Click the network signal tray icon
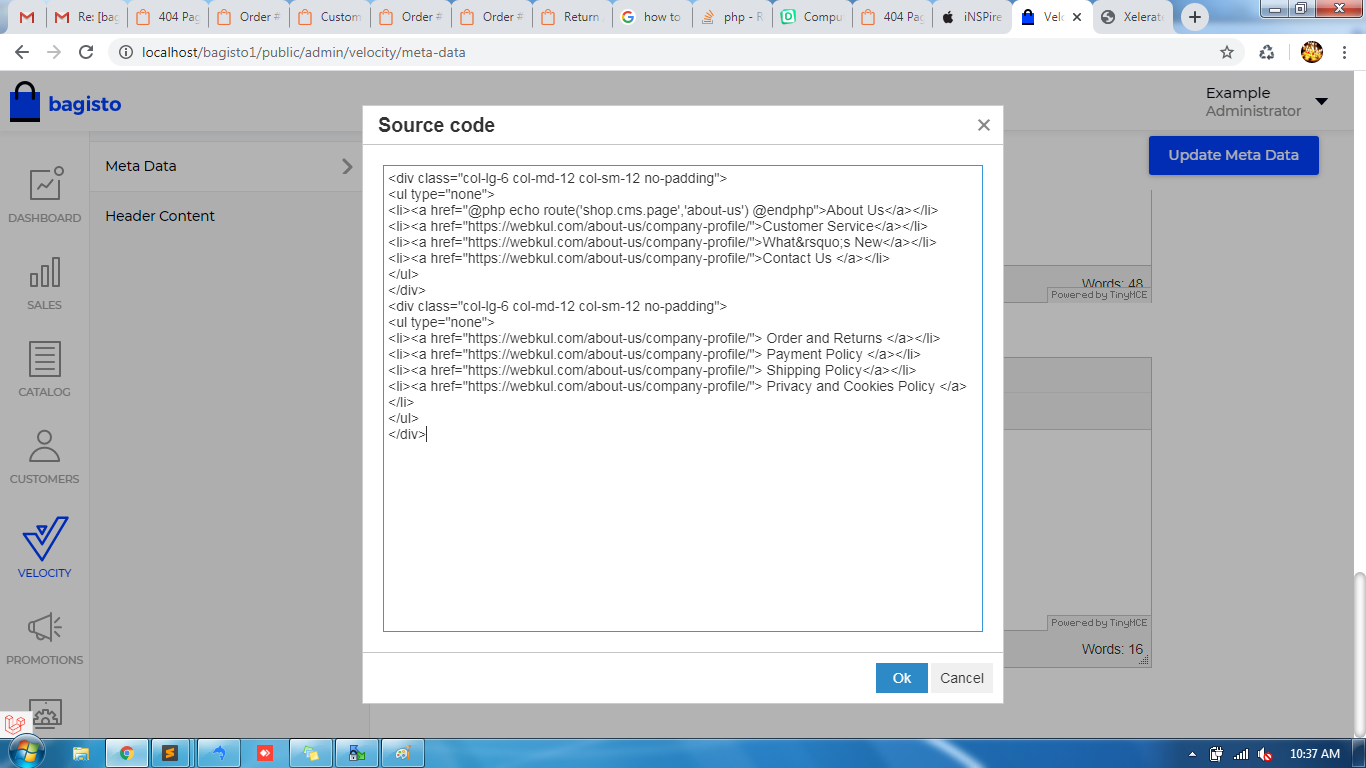Image resolution: width=1366 pixels, height=768 pixels. (1241, 754)
